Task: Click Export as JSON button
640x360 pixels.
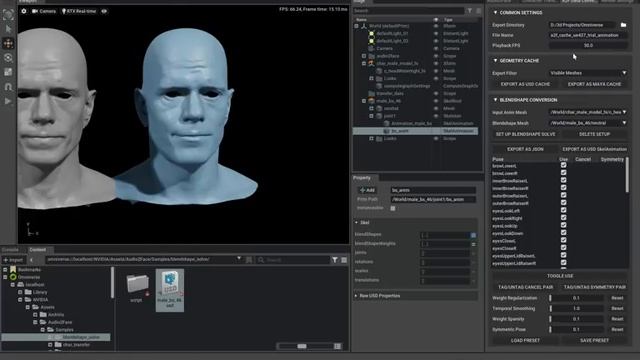Action: tap(525, 149)
